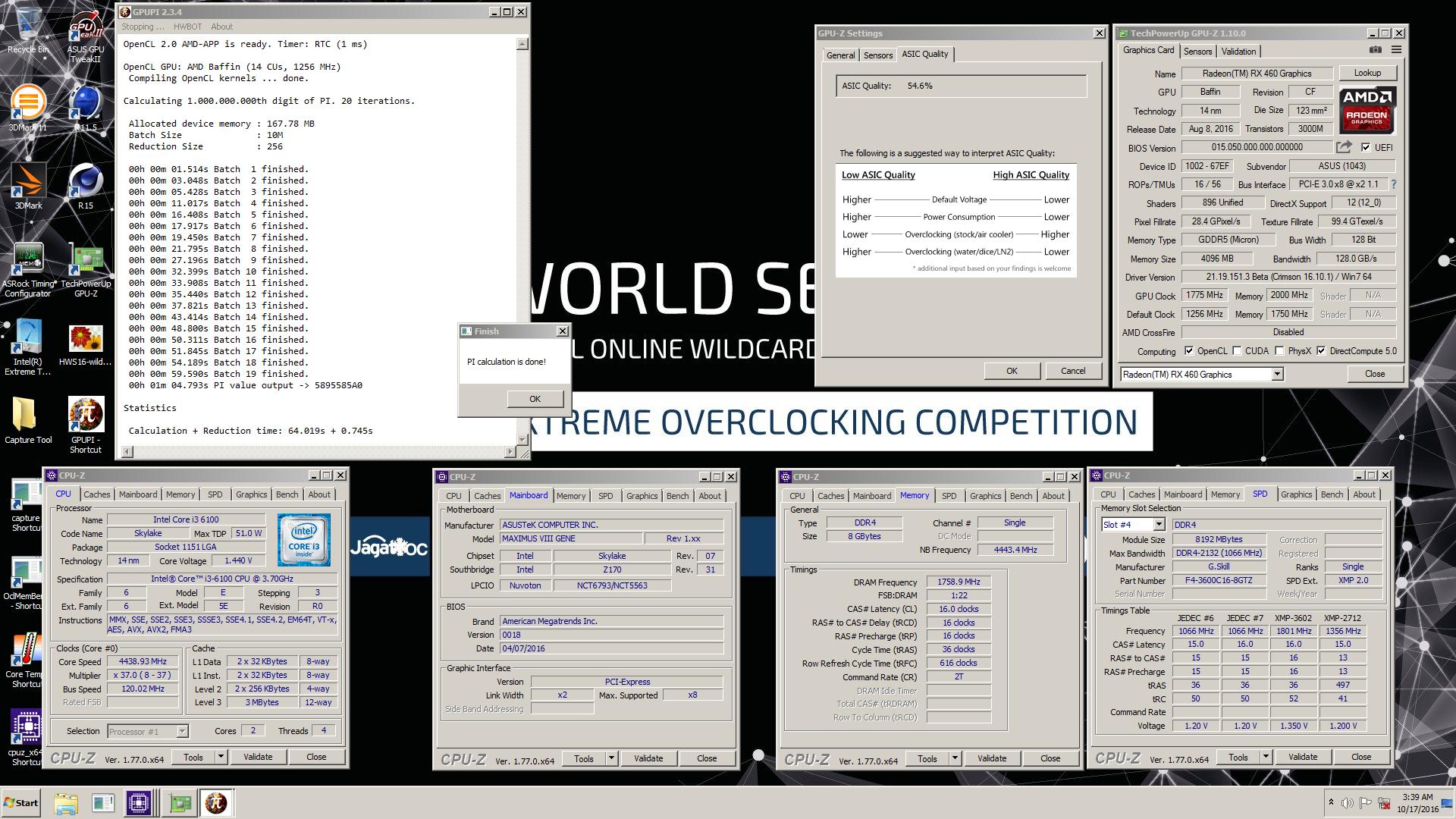Select the orange 3DMark desktop icon
Screen dimensions: 1456x819
coord(28,187)
